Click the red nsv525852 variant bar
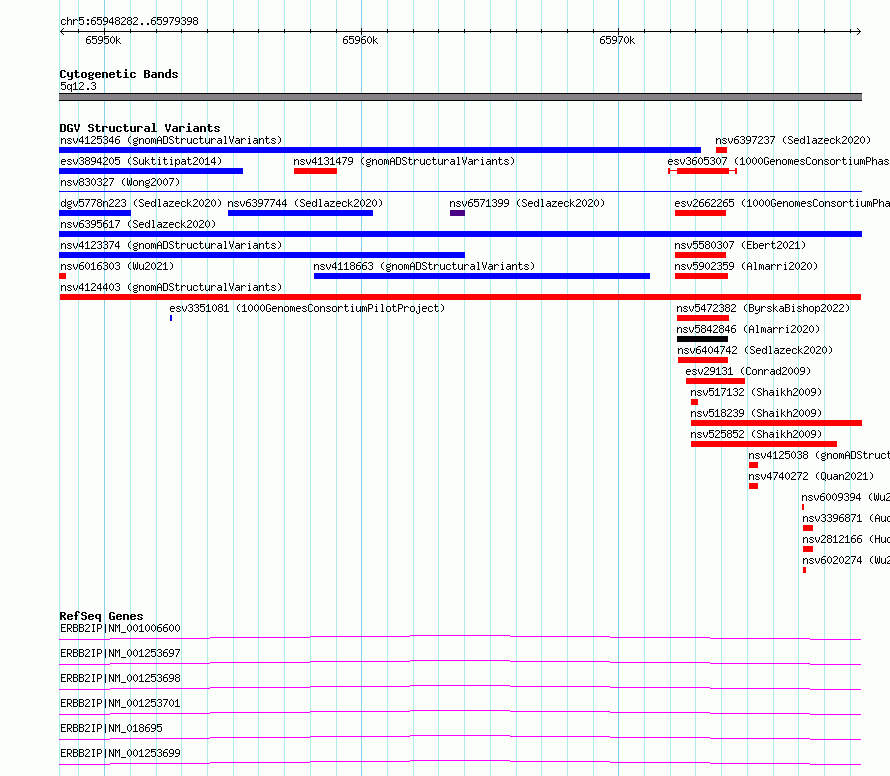 click(x=764, y=444)
